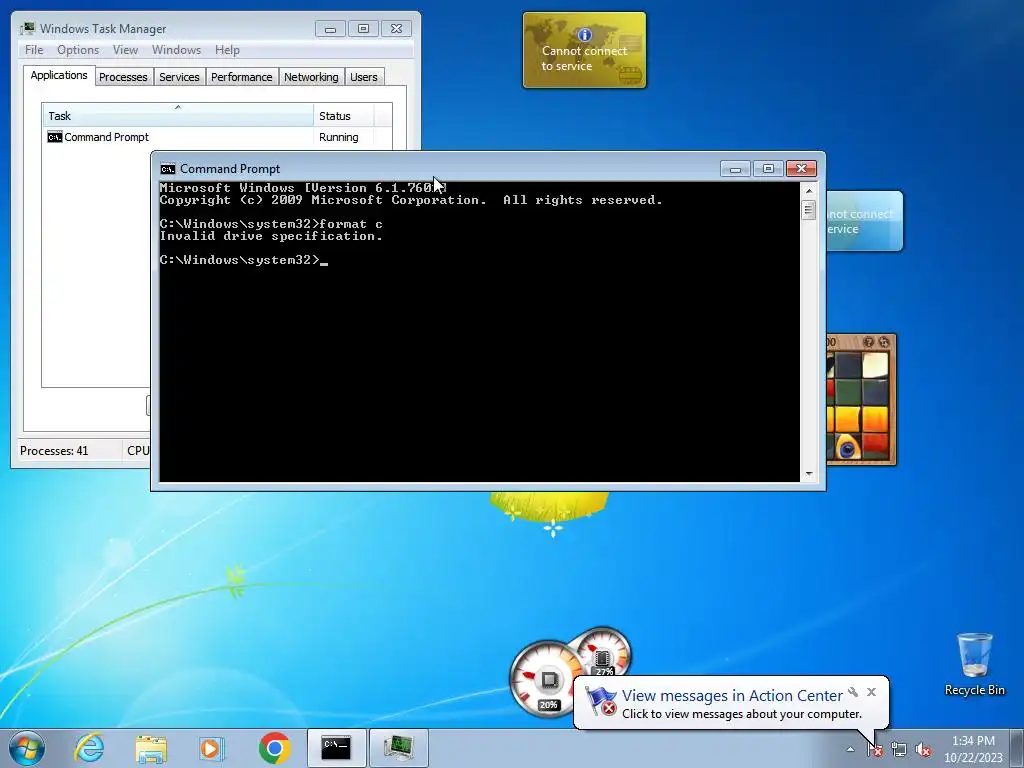
Task: Open the network tray icon
Action: pyautogui.click(x=899, y=750)
